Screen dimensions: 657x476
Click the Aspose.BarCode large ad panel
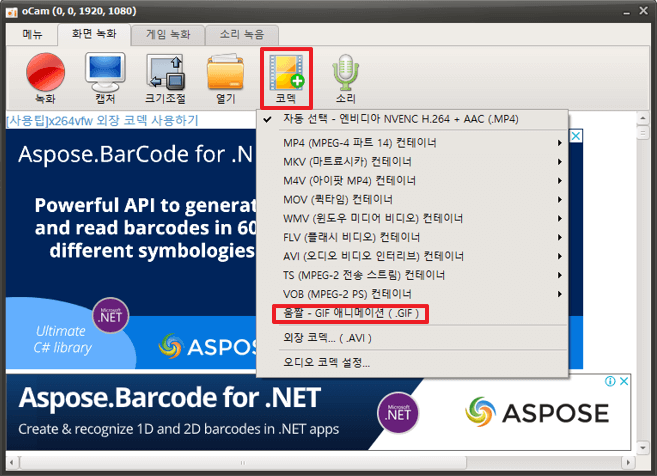point(131,249)
